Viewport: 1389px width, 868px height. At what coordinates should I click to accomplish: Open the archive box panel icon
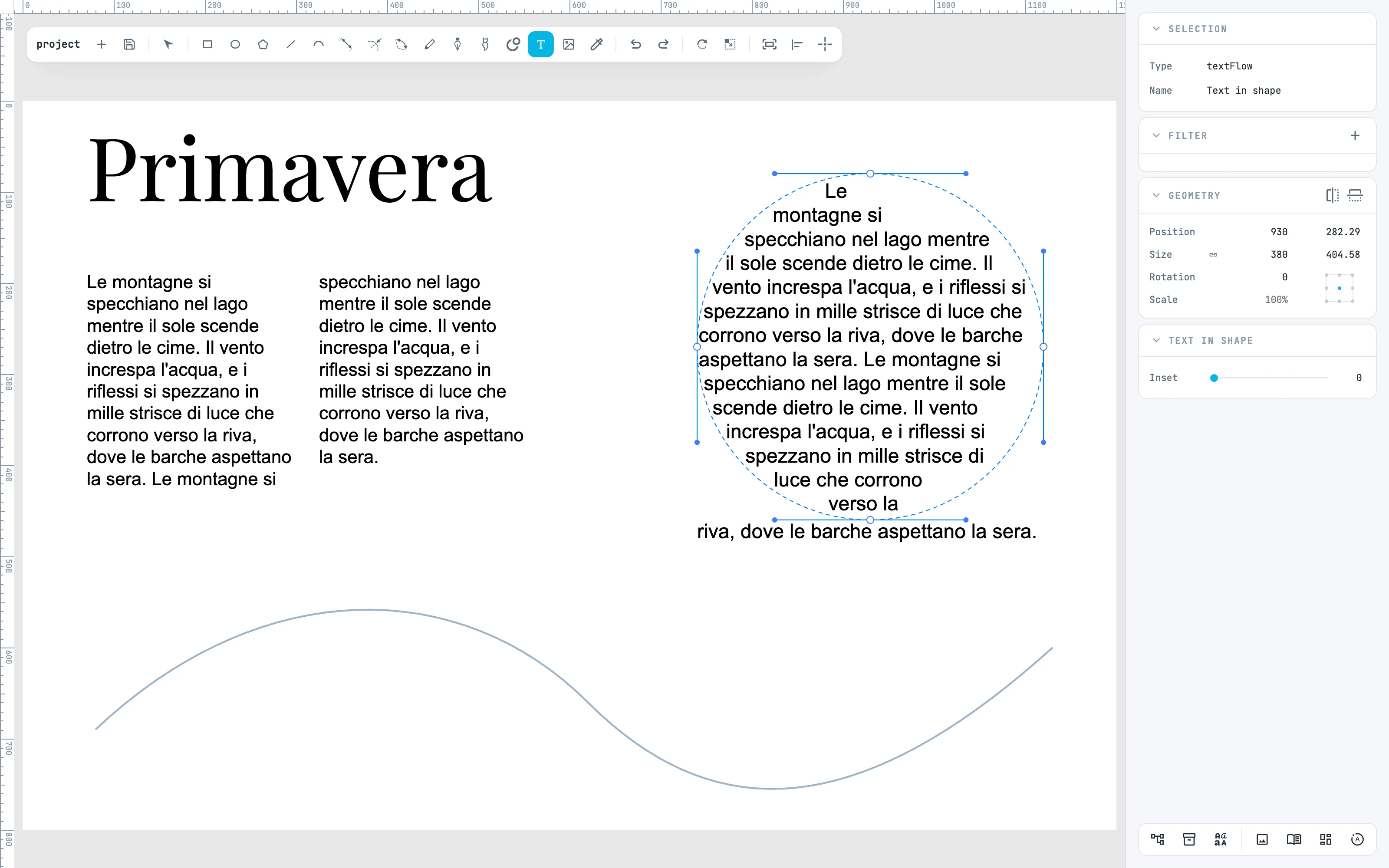pos(1189,839)
